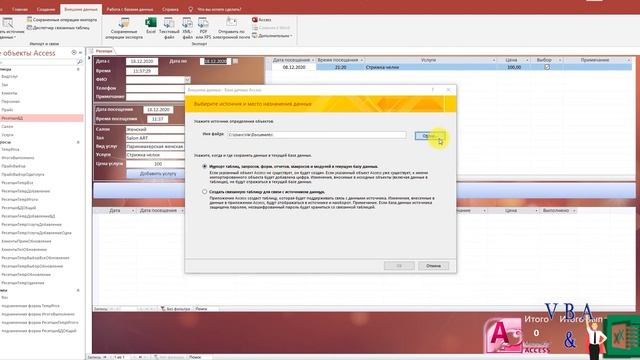Click the Text file export icon
This screenshot has width=640, height=360.
(169, 28)
